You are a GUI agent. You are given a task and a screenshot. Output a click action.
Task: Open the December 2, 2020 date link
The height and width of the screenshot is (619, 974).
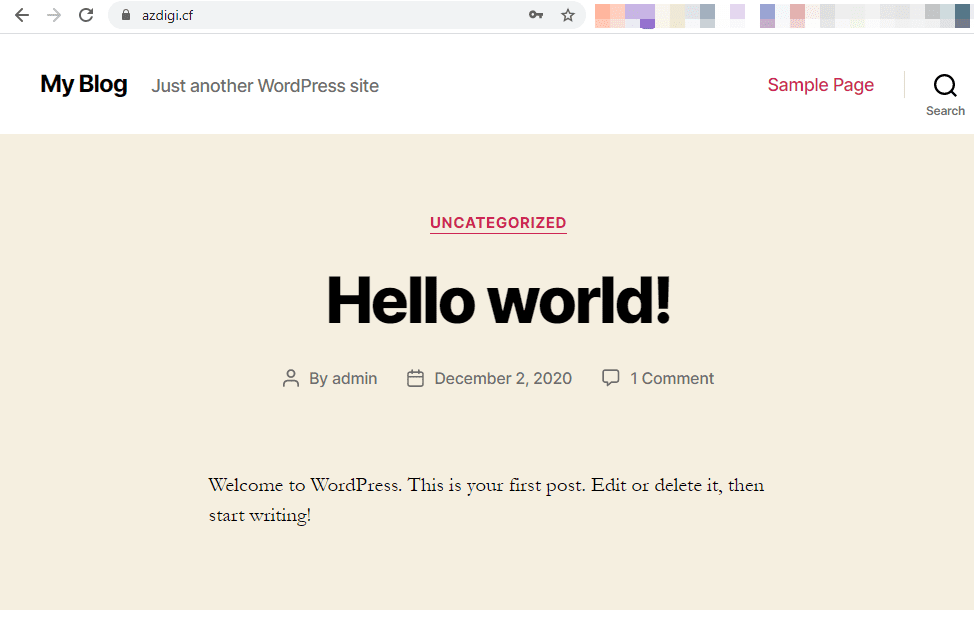point(503,378)
